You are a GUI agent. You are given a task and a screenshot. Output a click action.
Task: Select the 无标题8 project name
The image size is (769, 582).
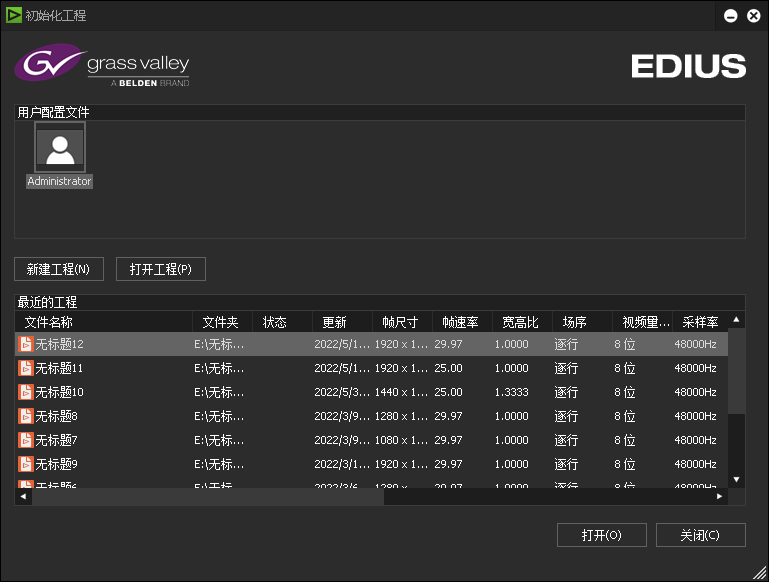(x=56, y=416)
